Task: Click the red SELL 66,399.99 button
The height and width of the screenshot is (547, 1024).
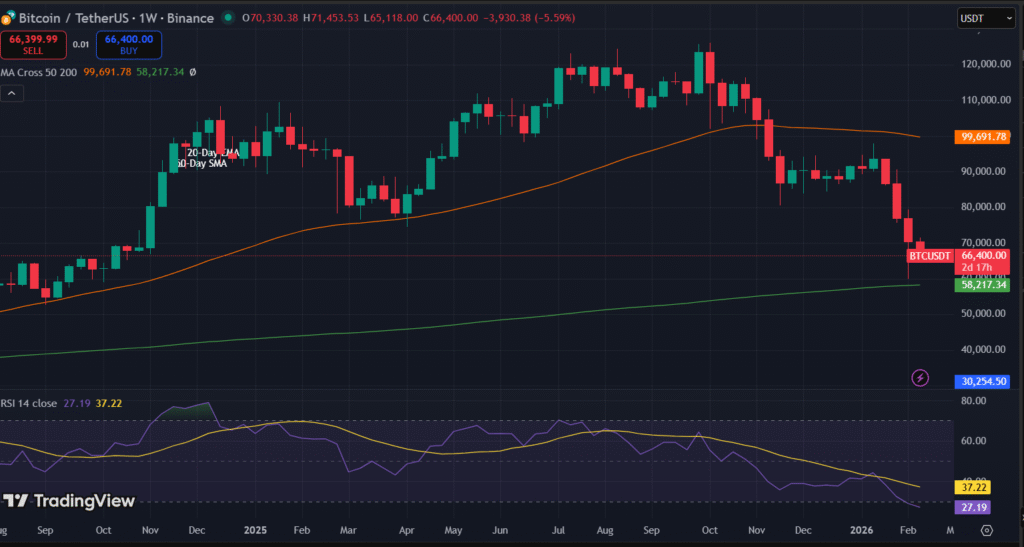Action: (33, 45)
